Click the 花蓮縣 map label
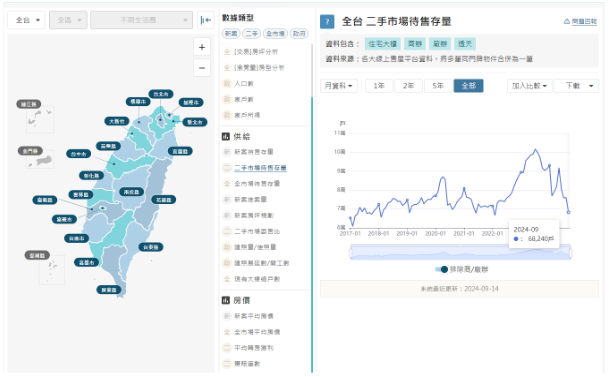This screenshot has height=377, width=609. point(164,200)
